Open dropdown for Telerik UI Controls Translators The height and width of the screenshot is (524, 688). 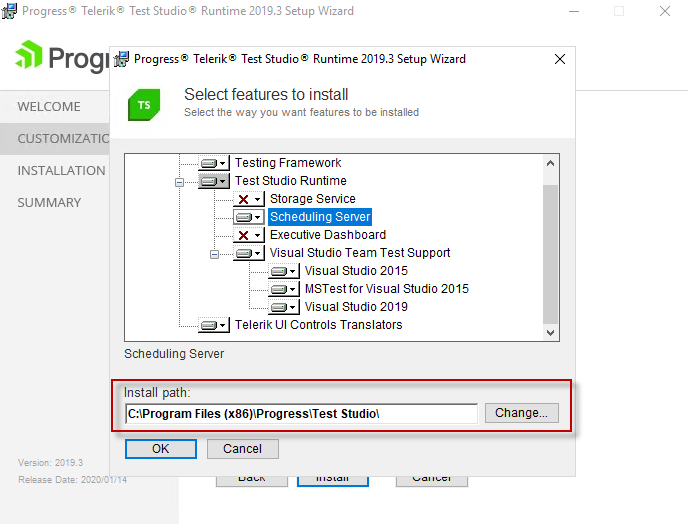click(x=214, y=325)
